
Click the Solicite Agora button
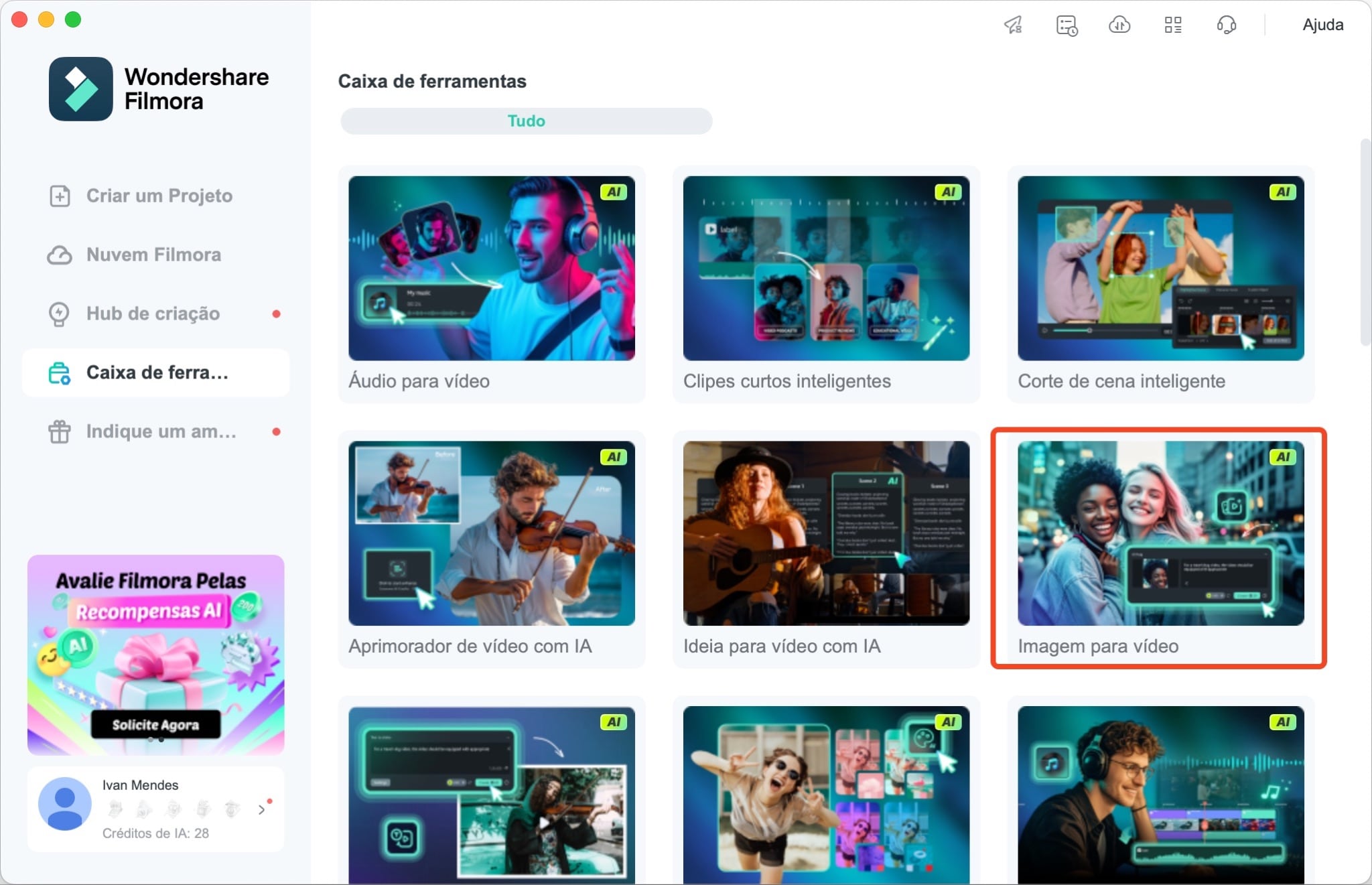coord(155,724)
